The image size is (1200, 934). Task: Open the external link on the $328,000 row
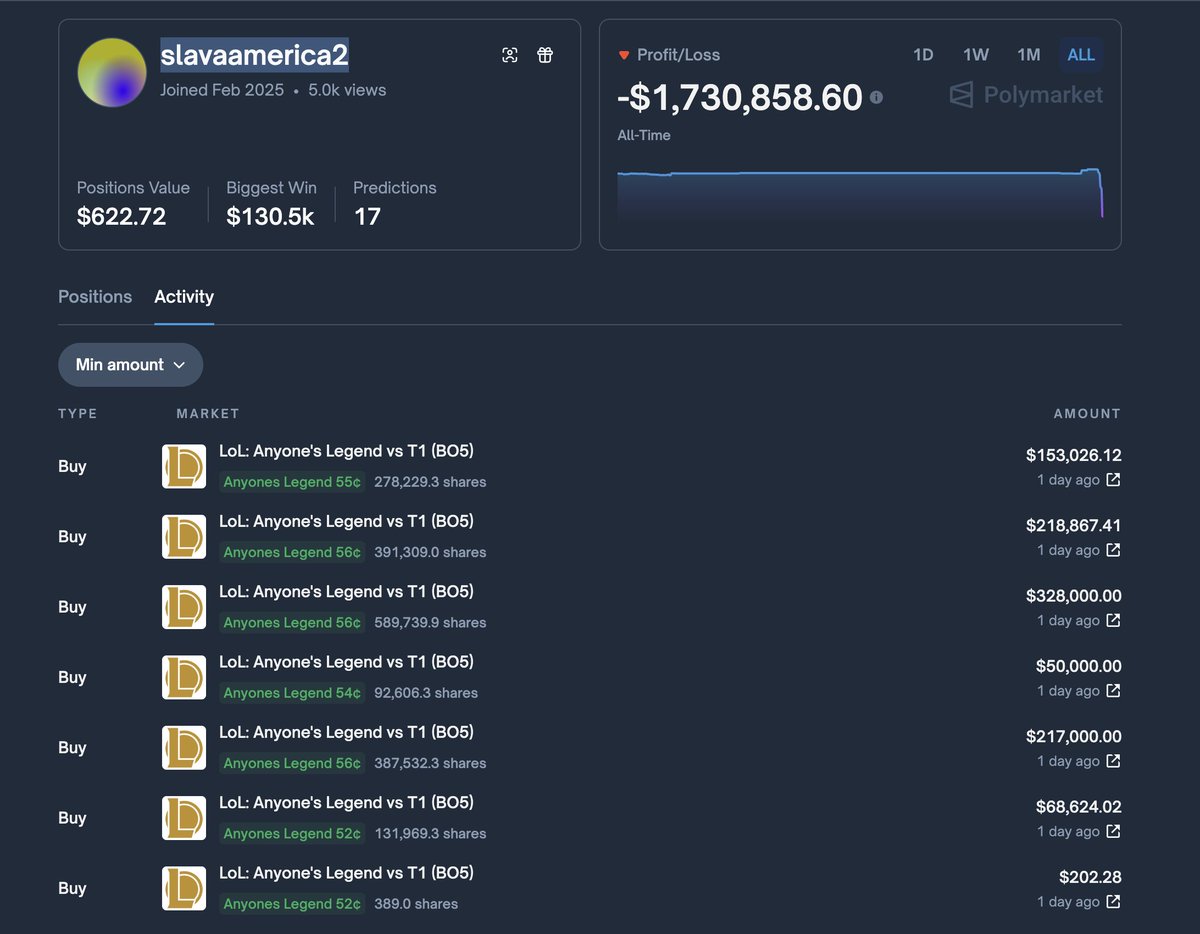[x=1112, y=620]
